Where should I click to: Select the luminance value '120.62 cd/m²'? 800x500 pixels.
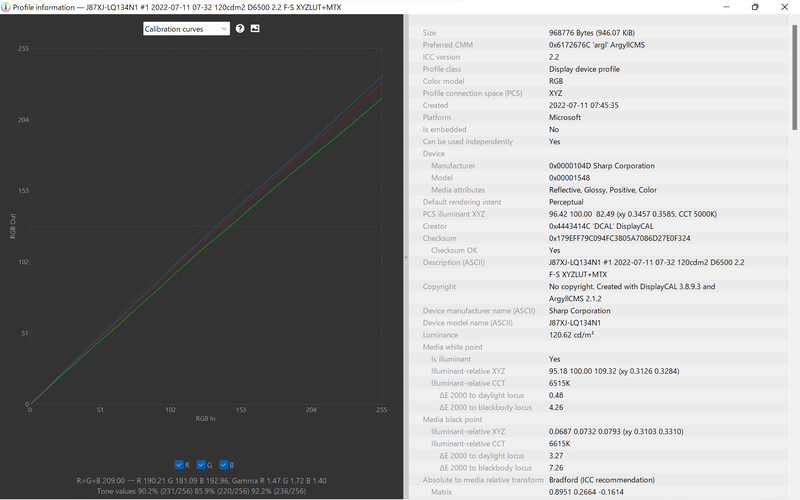pos(571,335)
